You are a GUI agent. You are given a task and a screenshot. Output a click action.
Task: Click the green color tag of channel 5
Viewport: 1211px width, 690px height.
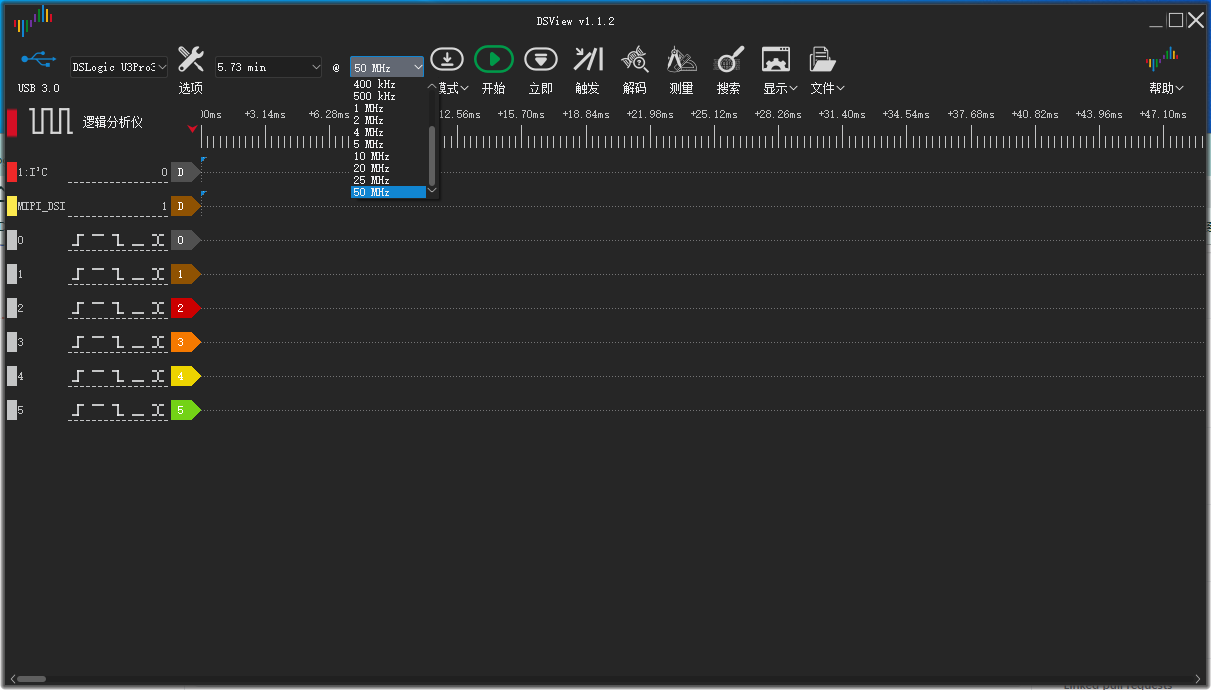[184, 410]
